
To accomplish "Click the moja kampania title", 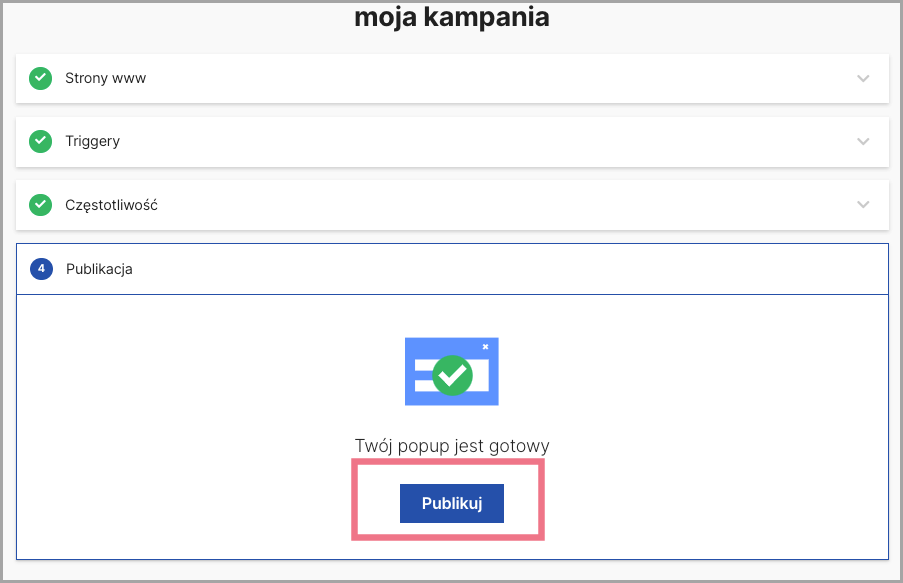I will [x=452, y=17].
